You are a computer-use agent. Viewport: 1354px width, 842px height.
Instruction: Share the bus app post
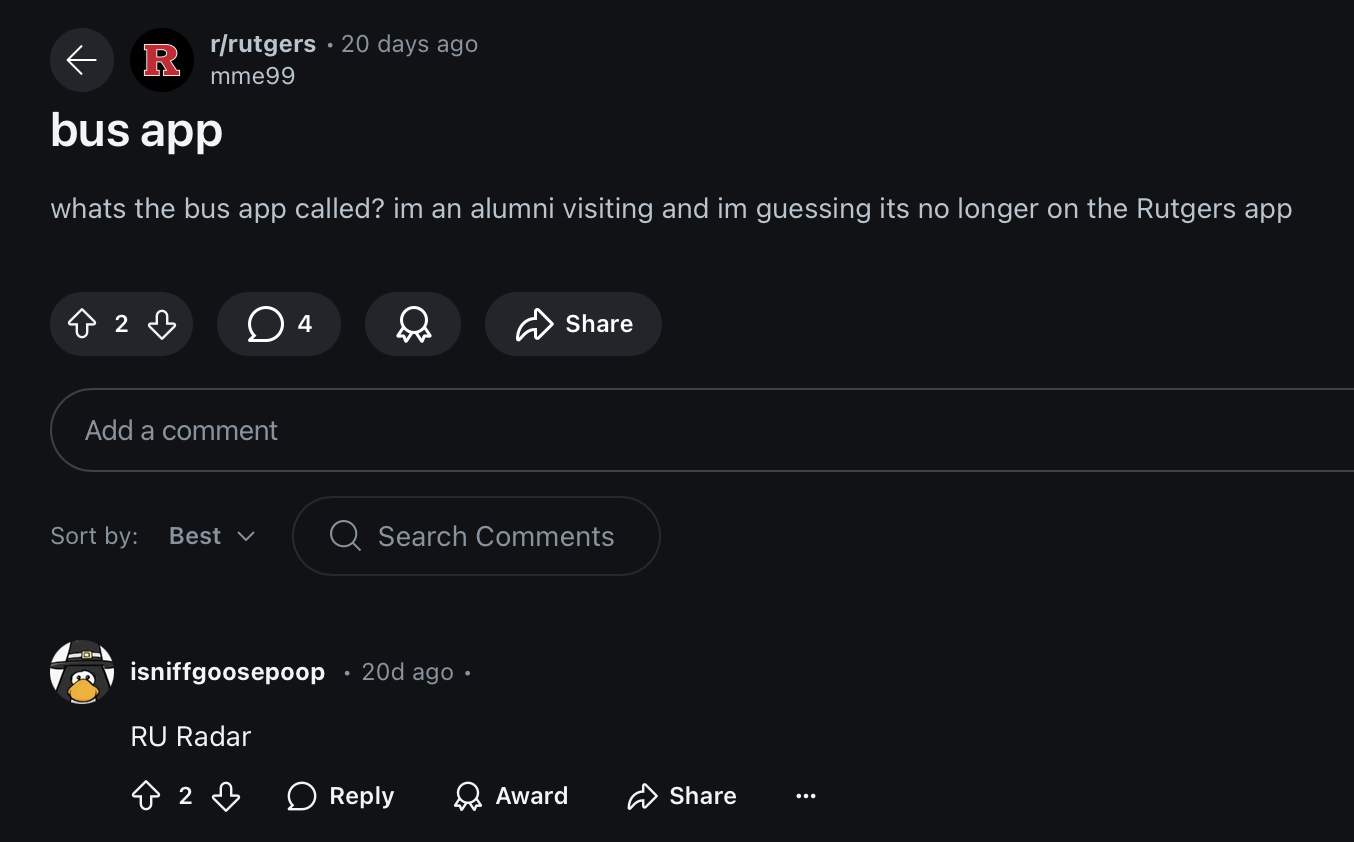tap(574, 324)
